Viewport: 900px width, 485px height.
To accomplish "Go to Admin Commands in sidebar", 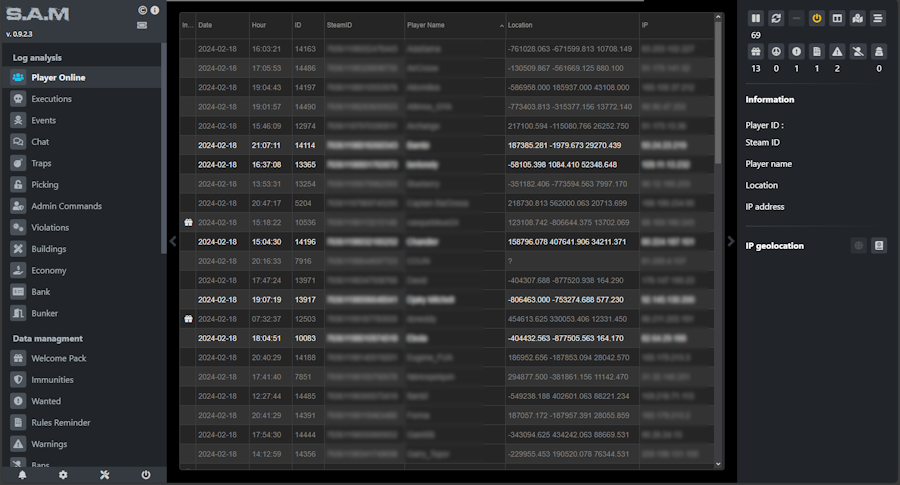I will 66,206.
